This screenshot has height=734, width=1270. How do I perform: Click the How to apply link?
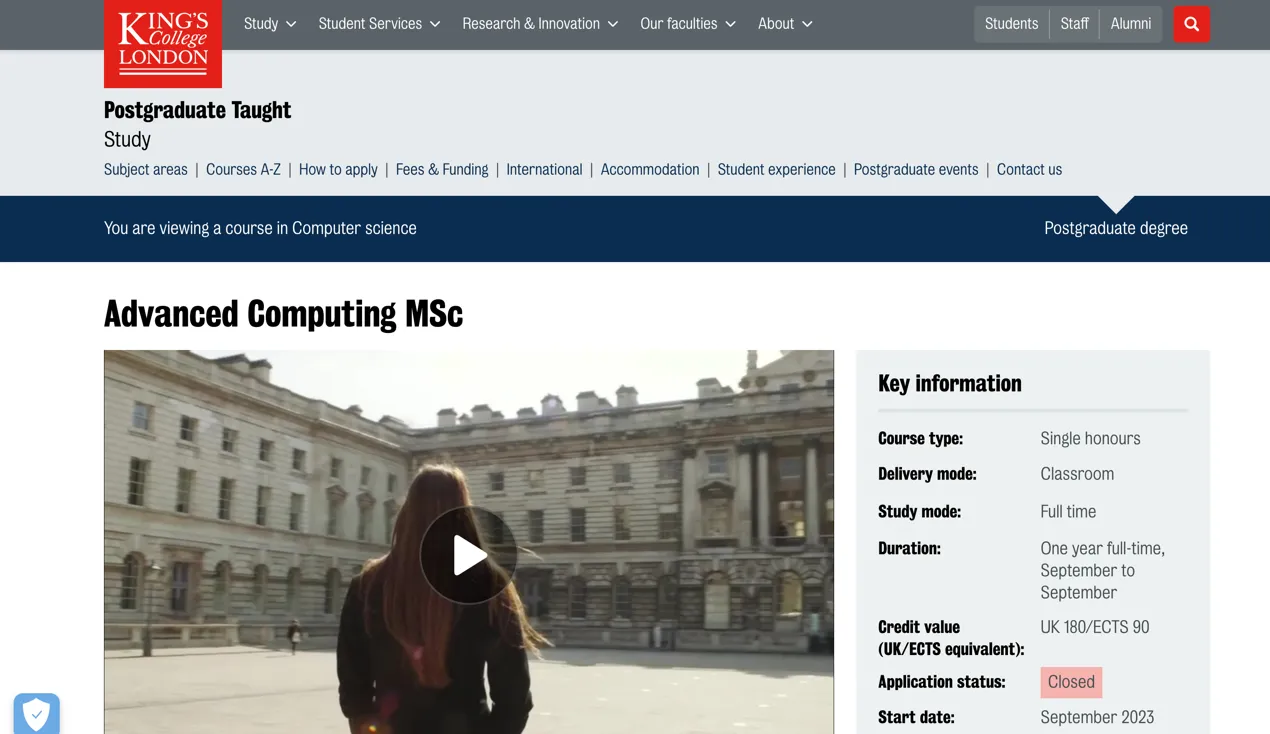coord(338,170)
